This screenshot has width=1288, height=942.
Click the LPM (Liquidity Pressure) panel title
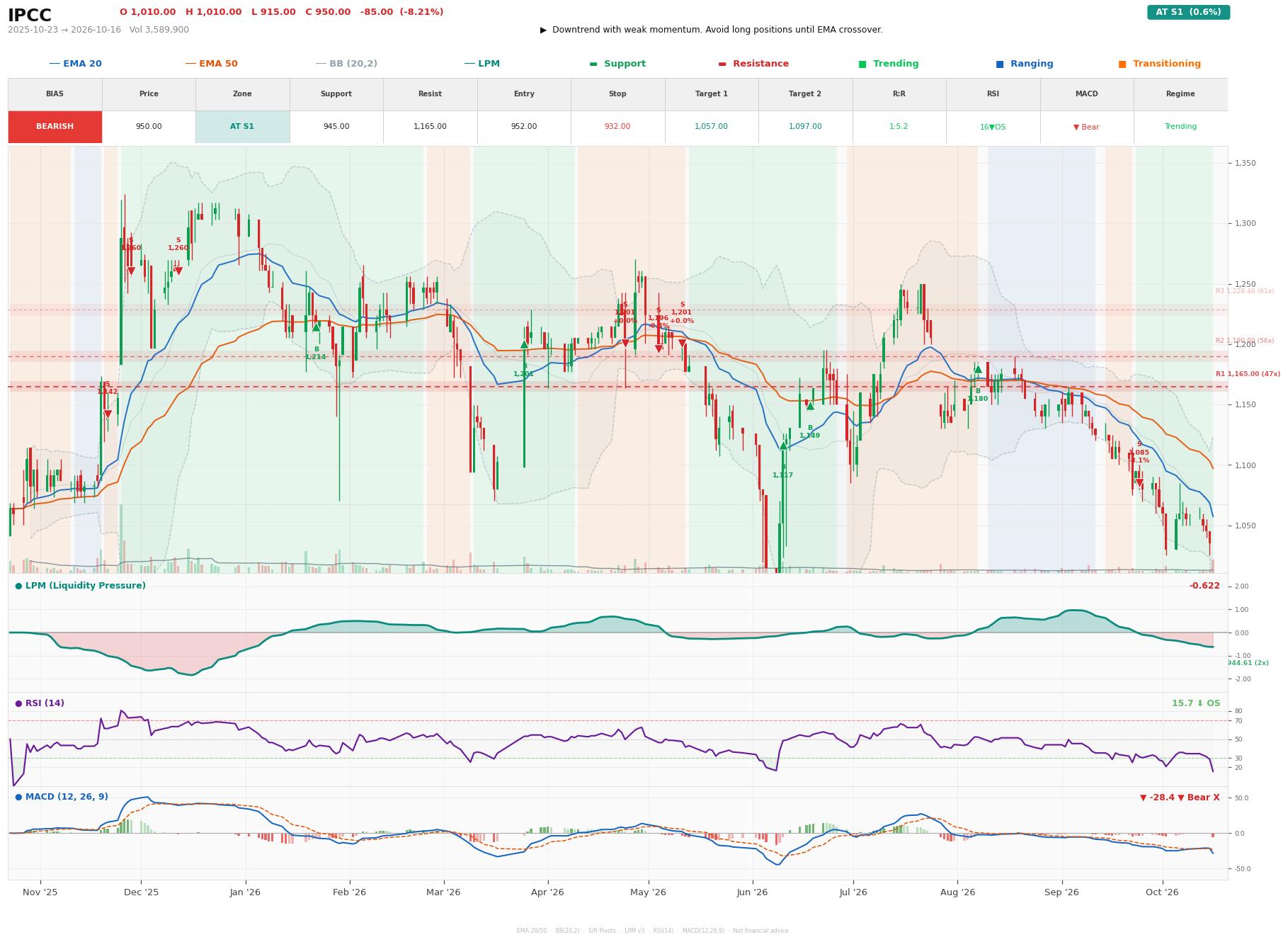(x=80, y=586)
